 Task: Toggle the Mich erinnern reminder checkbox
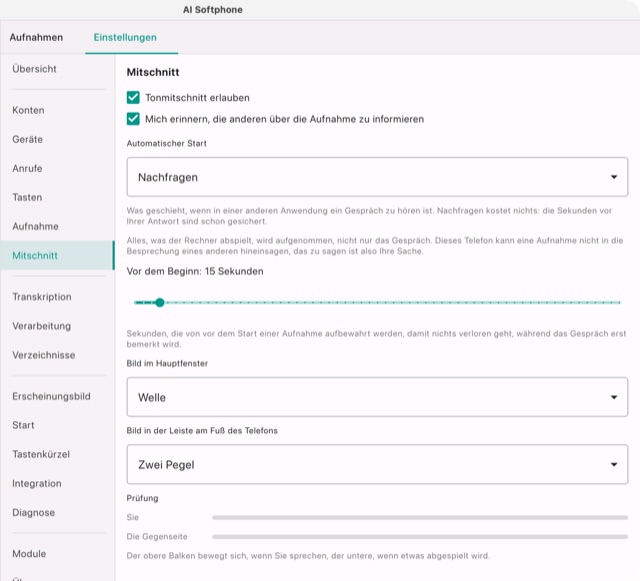coord(133,119)
